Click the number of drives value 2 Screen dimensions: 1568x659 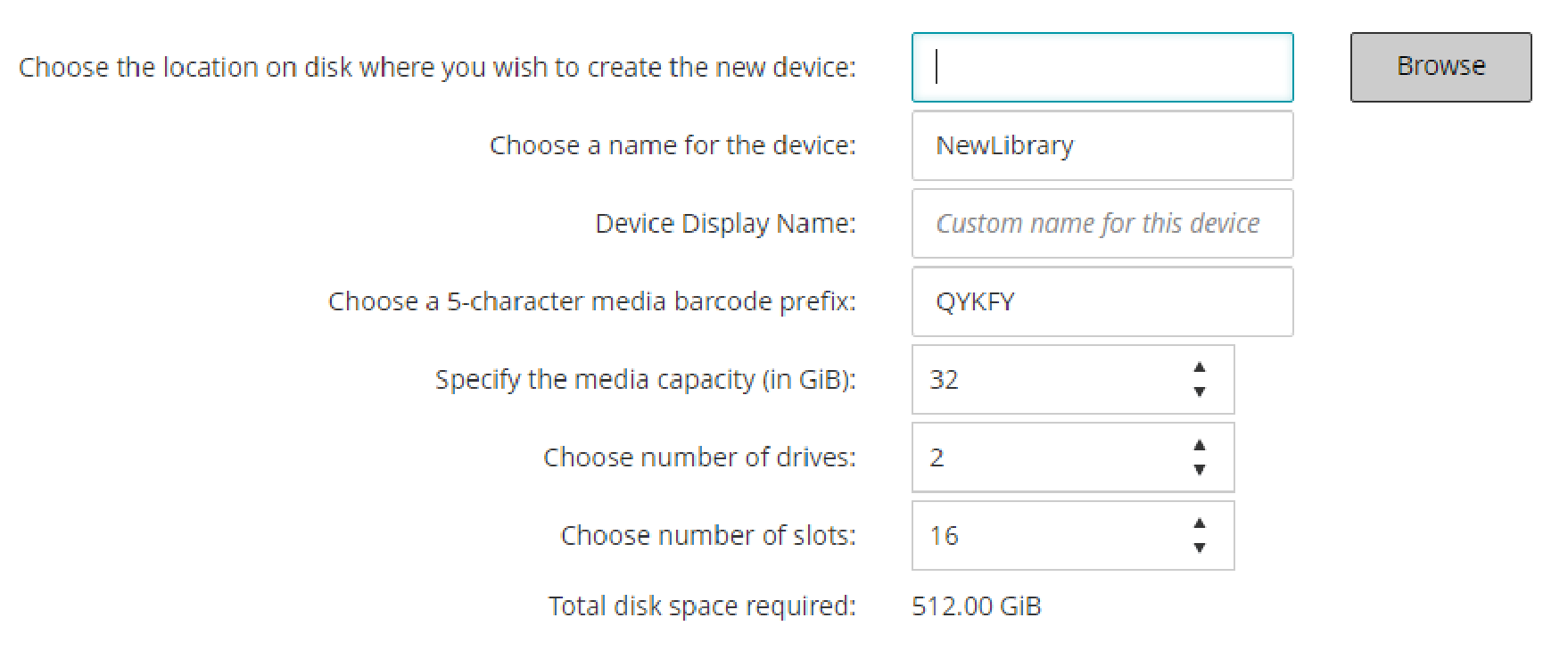click(937, 457)
